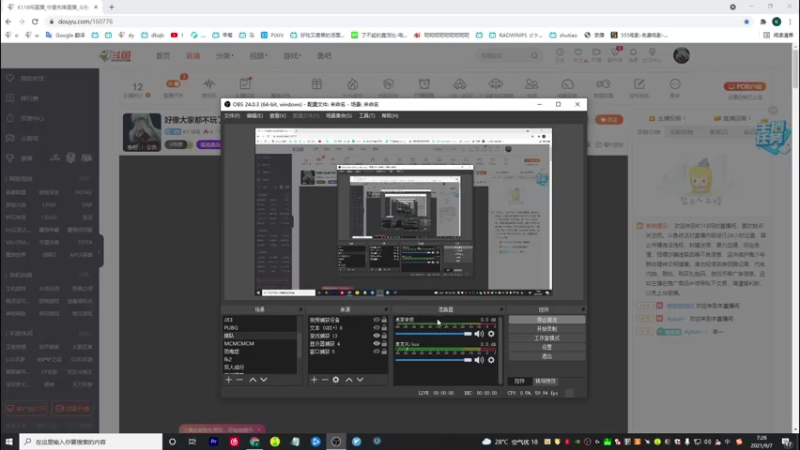800x450 pixels.
Task: Toggle lock on 文本 (GDI+) source
Action: click(x=384, y=328)
